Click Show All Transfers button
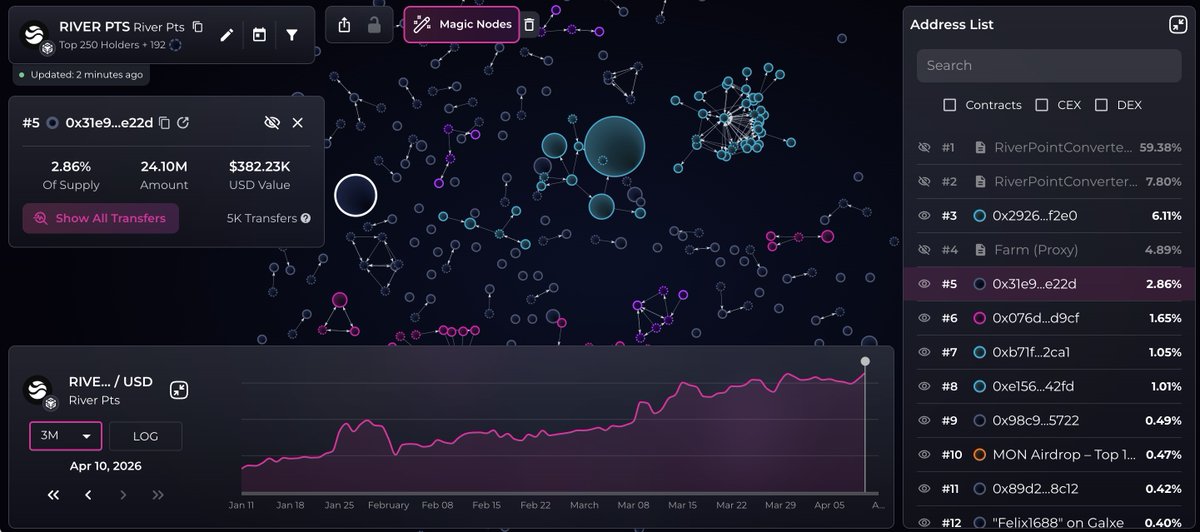This screenshot has width=1200, height=532. [100, 218]
